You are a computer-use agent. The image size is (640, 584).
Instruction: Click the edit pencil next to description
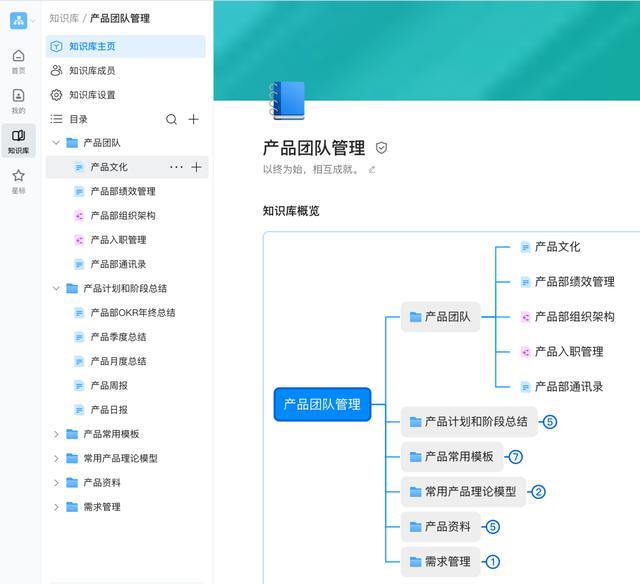pyautogui.click(x=372, y=169)
